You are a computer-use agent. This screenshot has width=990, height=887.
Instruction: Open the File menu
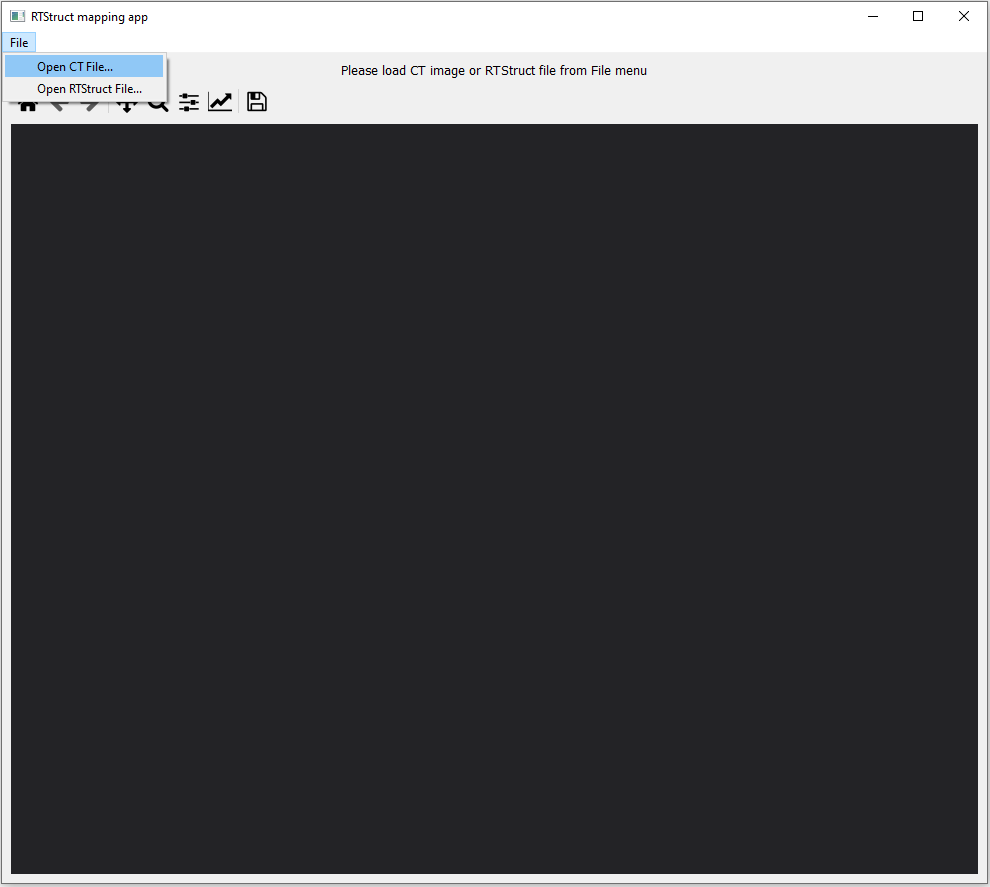[18, 42]
